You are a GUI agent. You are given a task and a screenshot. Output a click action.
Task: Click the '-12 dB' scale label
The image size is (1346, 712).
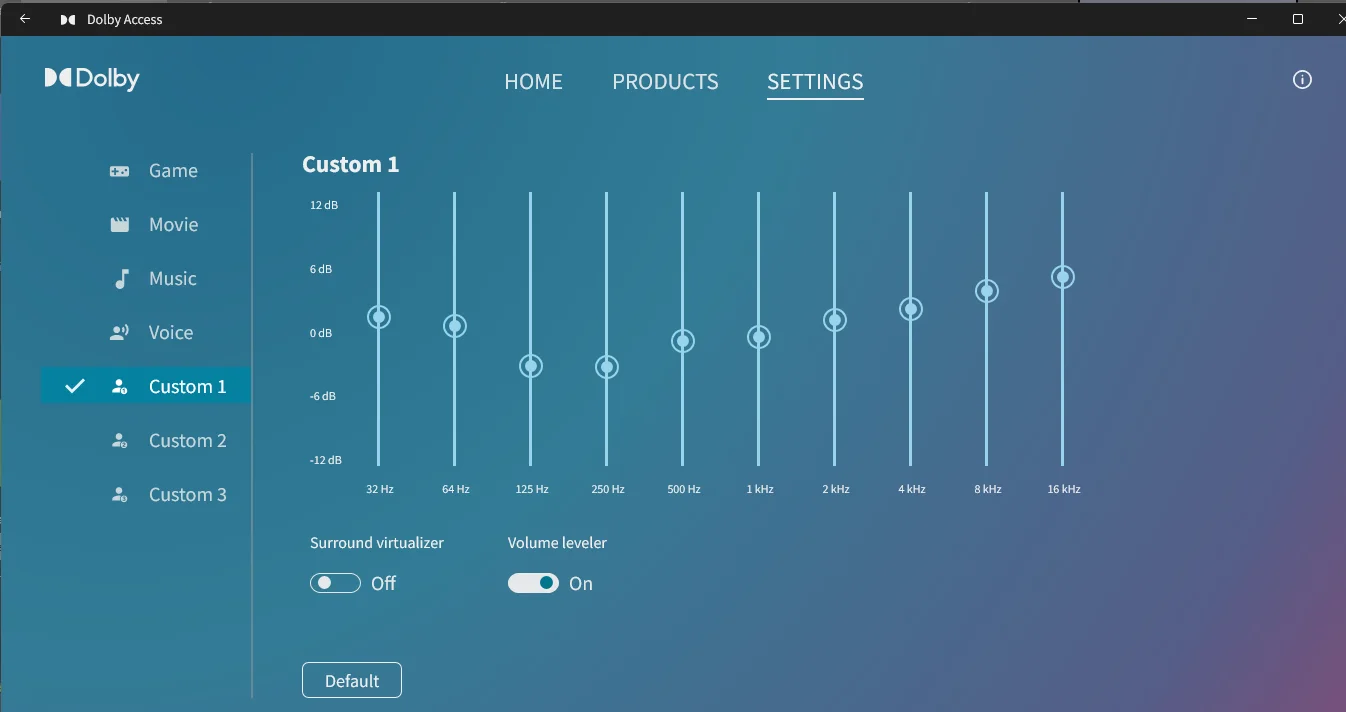pyautogui.click(x=326, y=460)
